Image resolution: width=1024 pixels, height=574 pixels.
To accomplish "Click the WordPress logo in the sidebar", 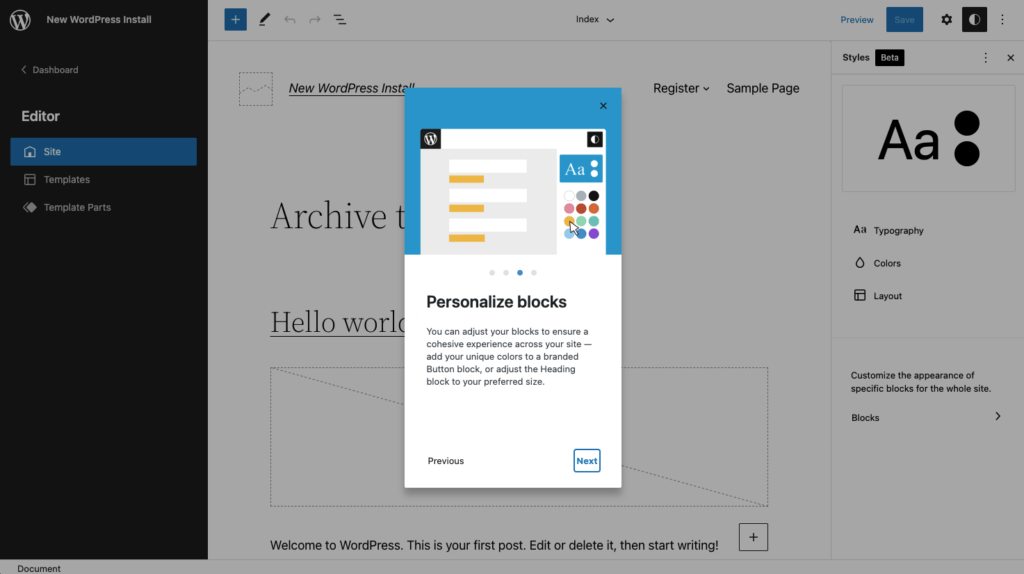I will [x=20, y=20].
